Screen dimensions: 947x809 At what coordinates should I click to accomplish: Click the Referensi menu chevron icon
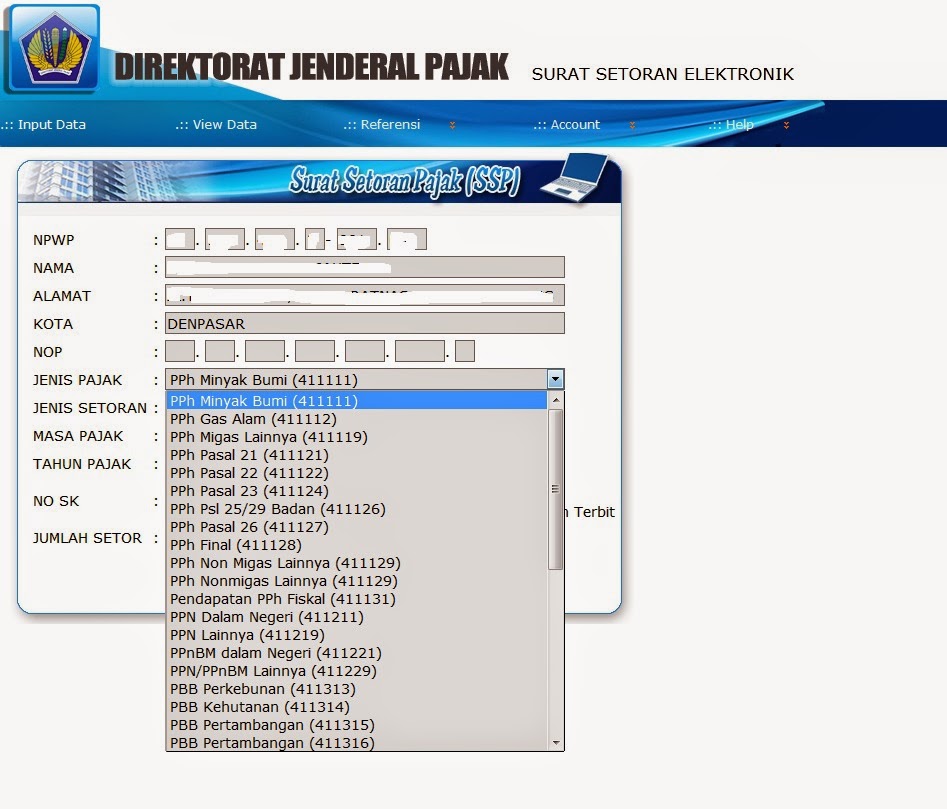coord(452,125)
